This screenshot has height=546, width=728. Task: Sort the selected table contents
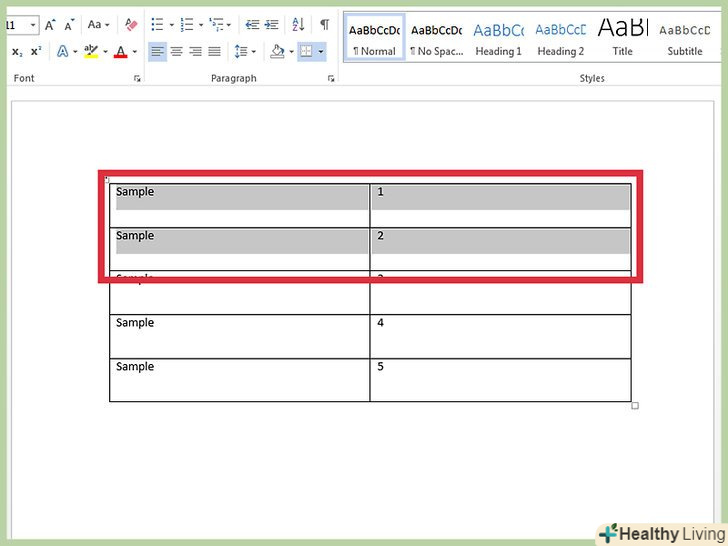pos(298,25)
